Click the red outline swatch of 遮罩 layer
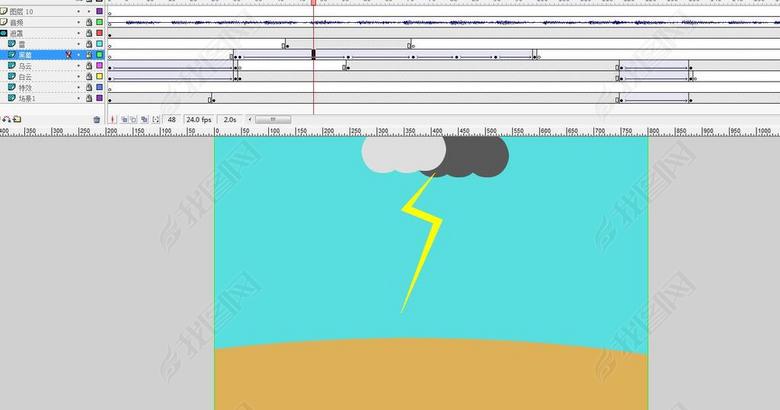This screenshot has width=780, height=410. (x=99, y=33)
